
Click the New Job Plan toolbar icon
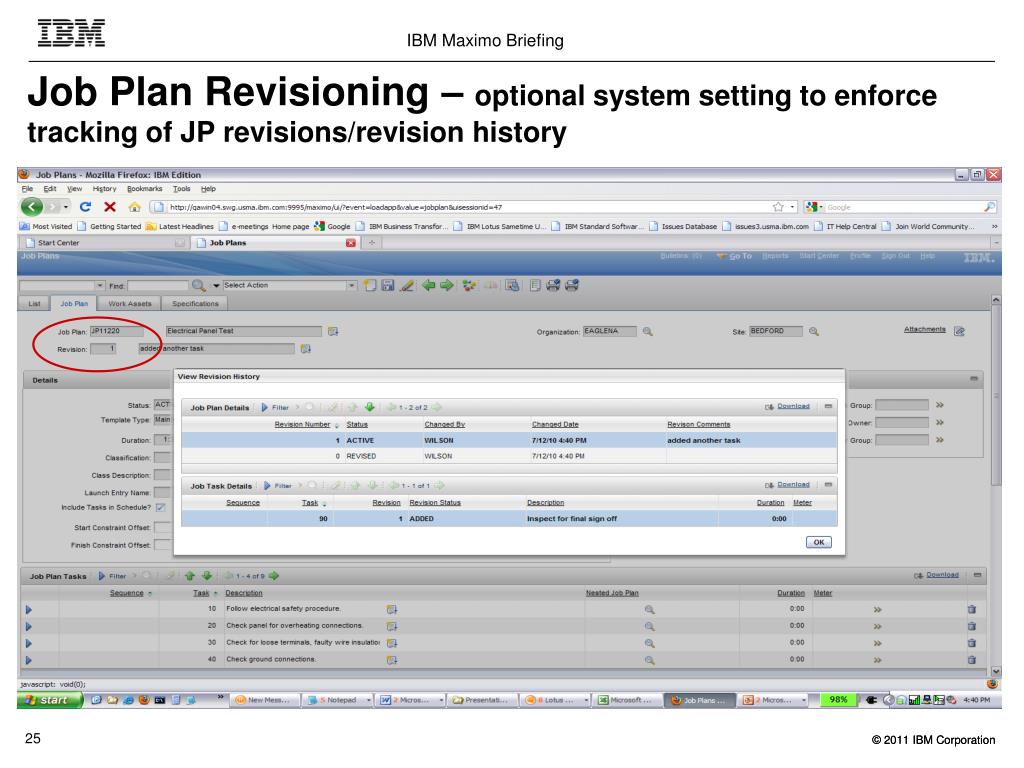pyautogui.click(x=370, y=285)
